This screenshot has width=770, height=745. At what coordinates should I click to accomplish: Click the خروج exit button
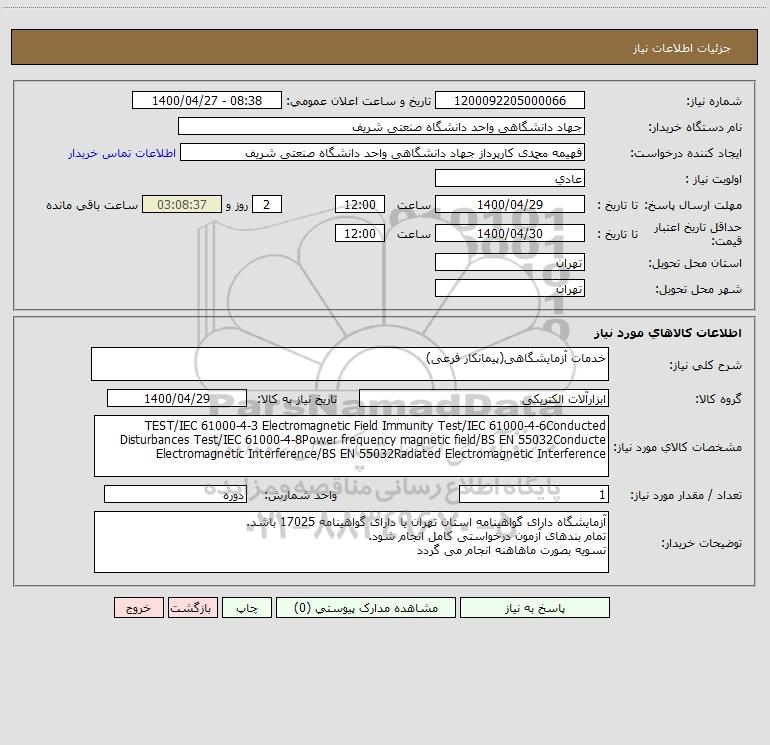pyautogui.click(x=138, y=608)
